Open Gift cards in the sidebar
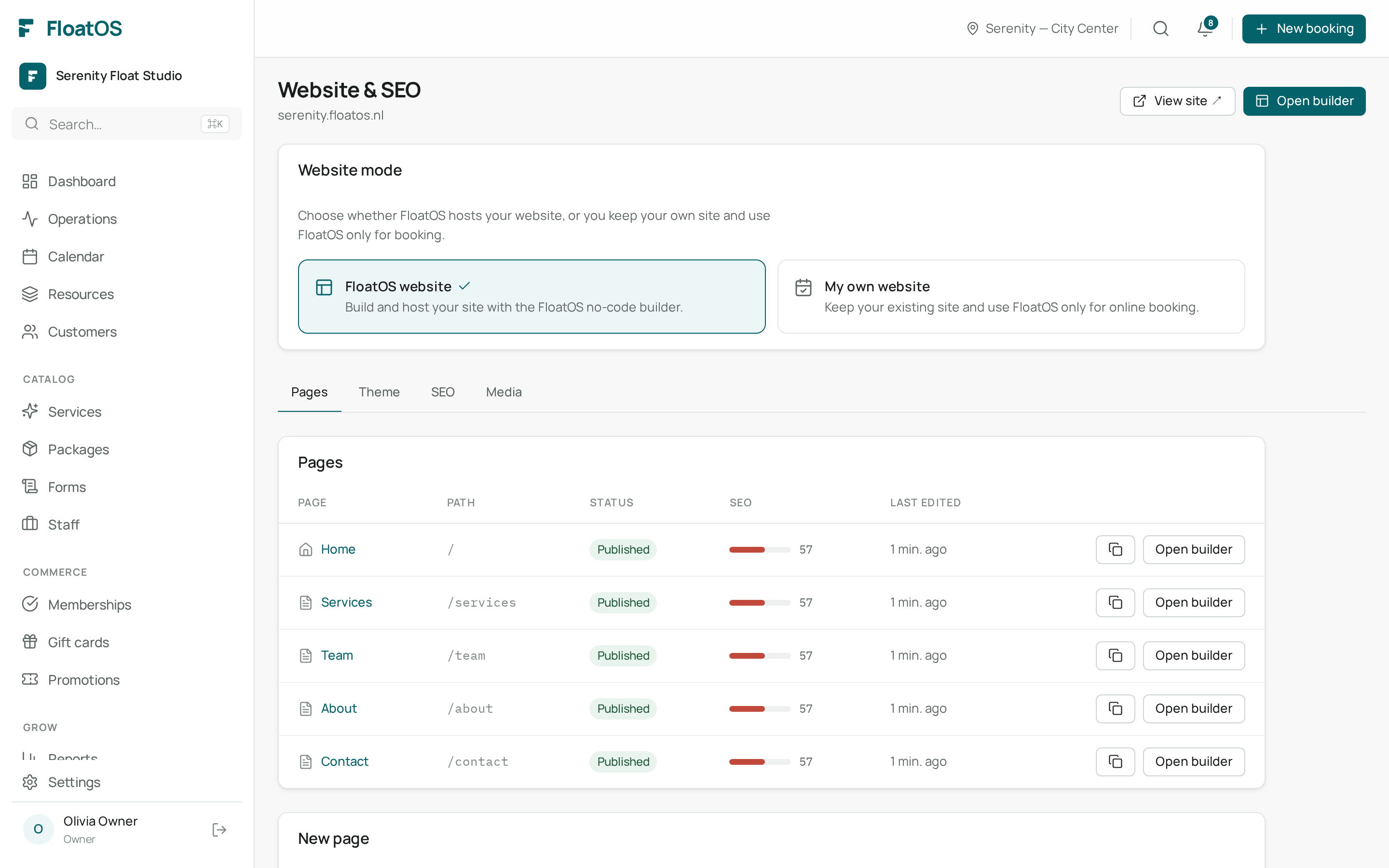The height and width of the screenshot is (868, 1389). point(127,642)
